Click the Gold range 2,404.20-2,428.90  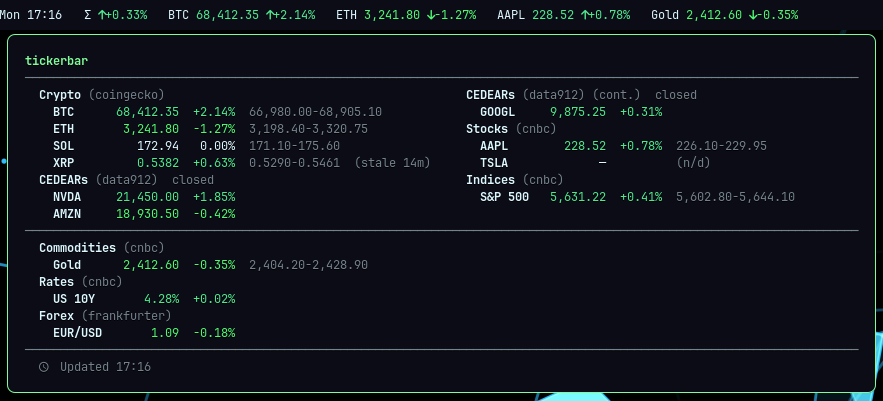point(309,265)
